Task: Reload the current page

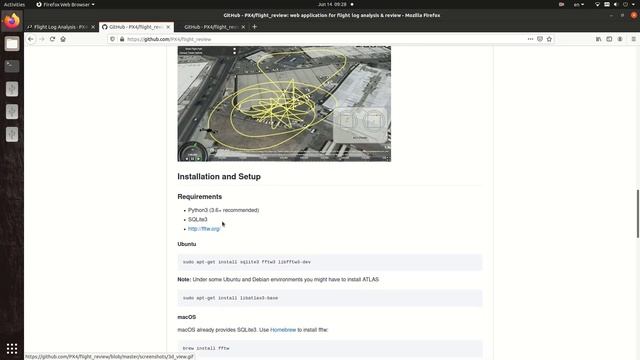Action: 52,39
